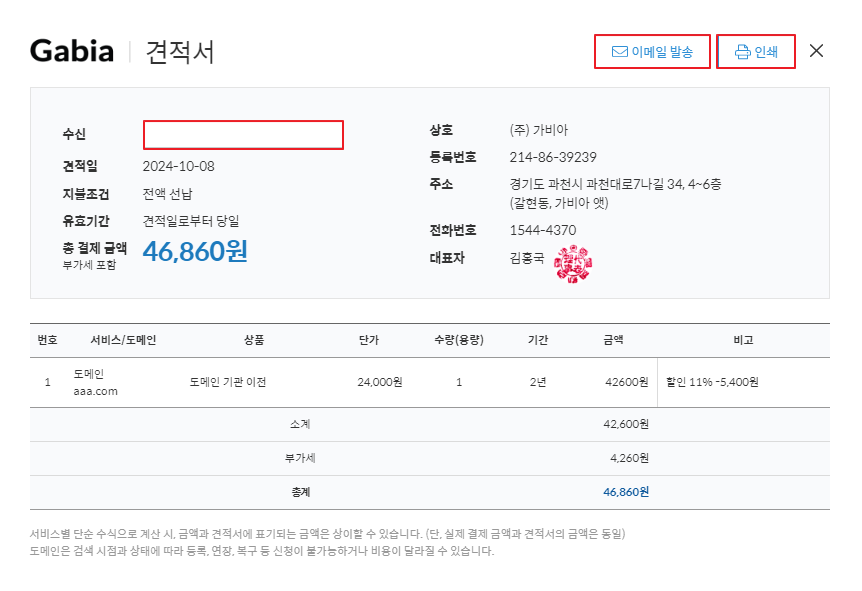Click the 소계 row label
Viewport: 862px width, 591px height.
pyautogui.click(x=300, y=424)
